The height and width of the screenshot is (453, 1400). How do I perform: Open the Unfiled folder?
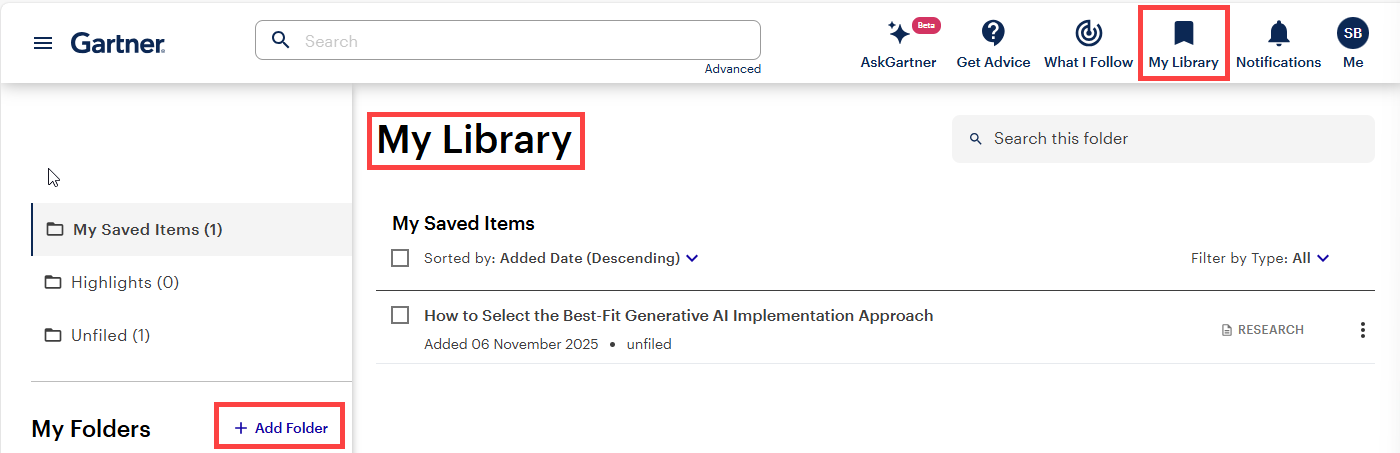pyautogui.click(x=110, y=336)
